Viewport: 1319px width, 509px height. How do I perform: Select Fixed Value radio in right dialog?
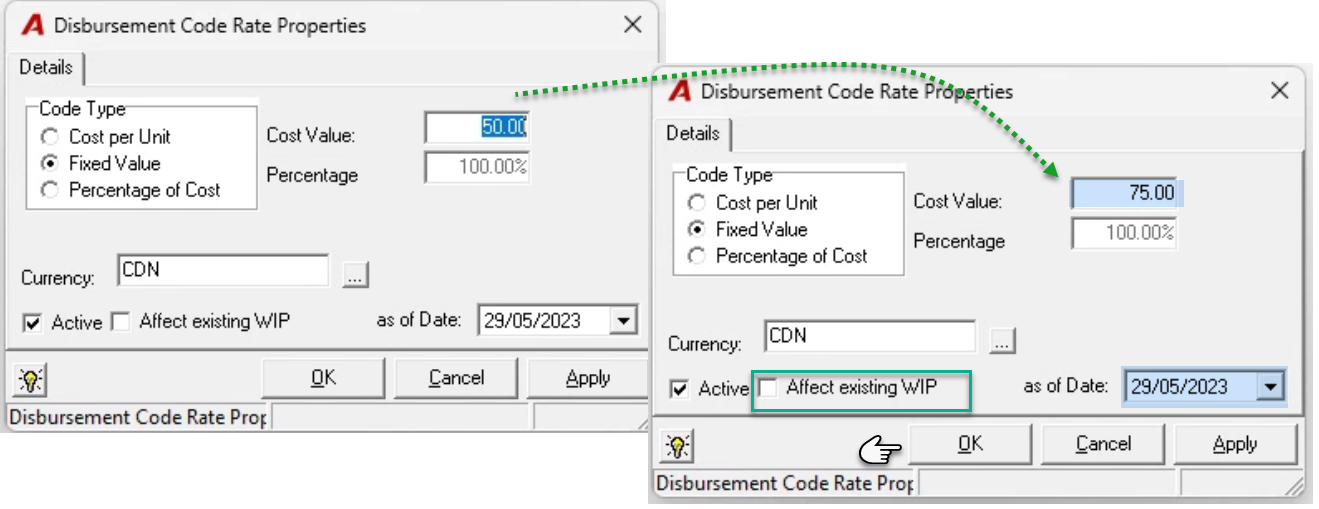[696, 229]
